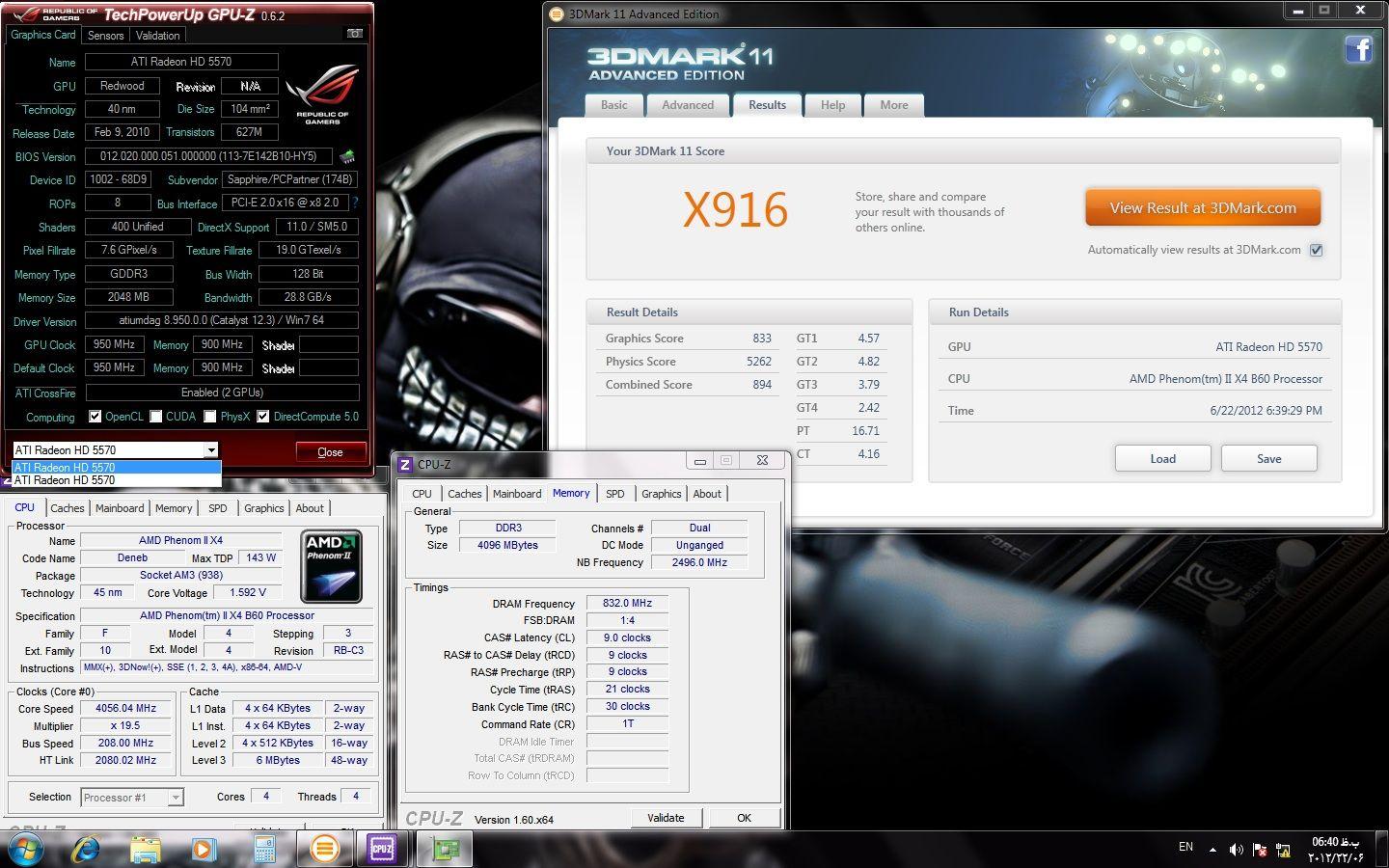Click the Physics Score 5262 value
This screenshot has height=868, width=1389.
point(759,362)
